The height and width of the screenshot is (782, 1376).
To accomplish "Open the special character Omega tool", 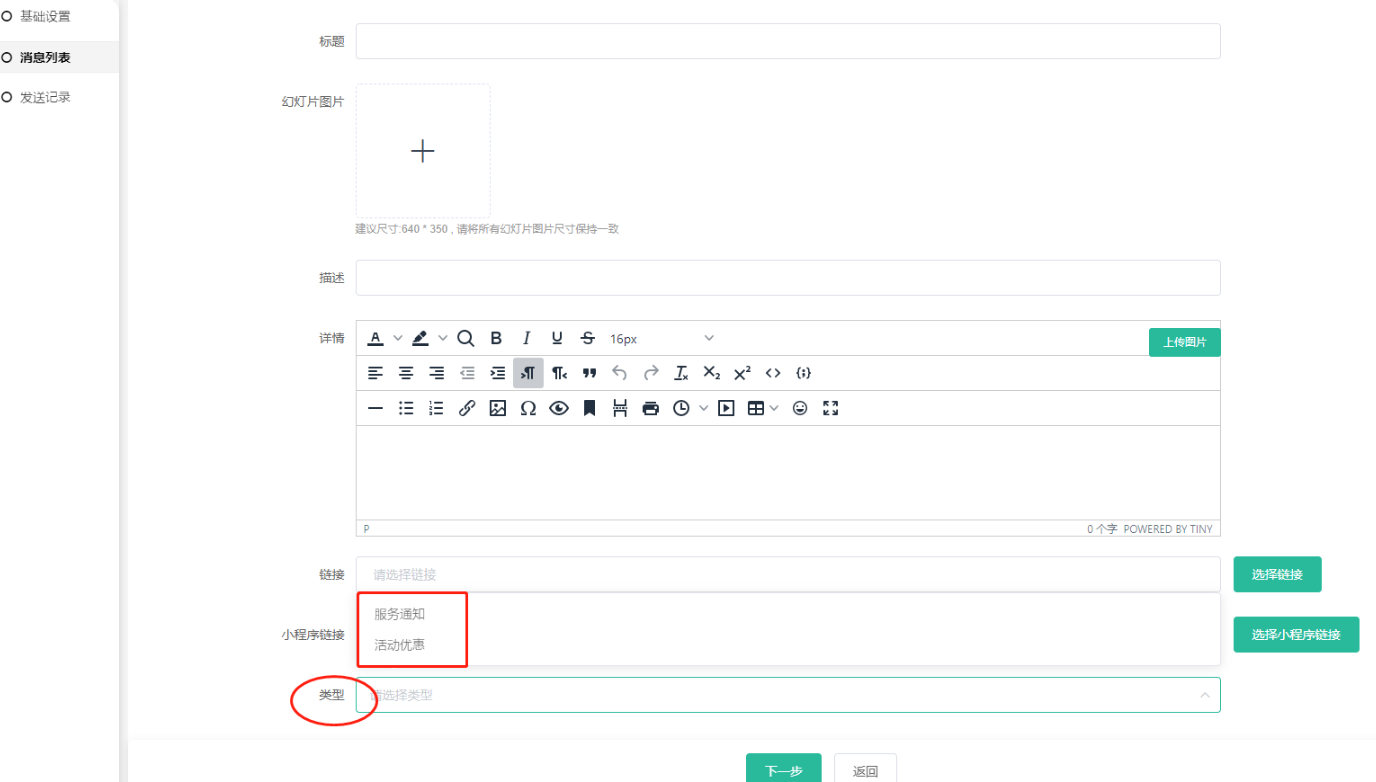I will coord(528,408).
